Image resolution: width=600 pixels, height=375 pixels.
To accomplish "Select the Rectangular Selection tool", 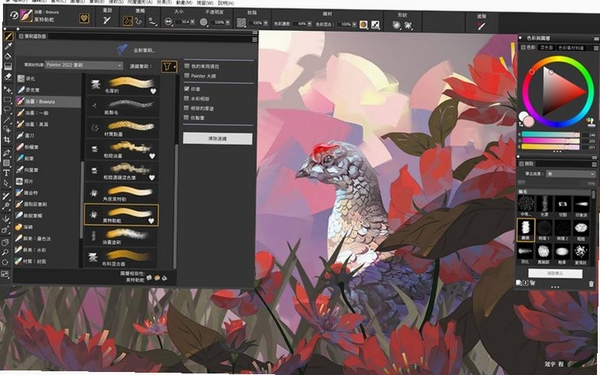I will point(7,100).
